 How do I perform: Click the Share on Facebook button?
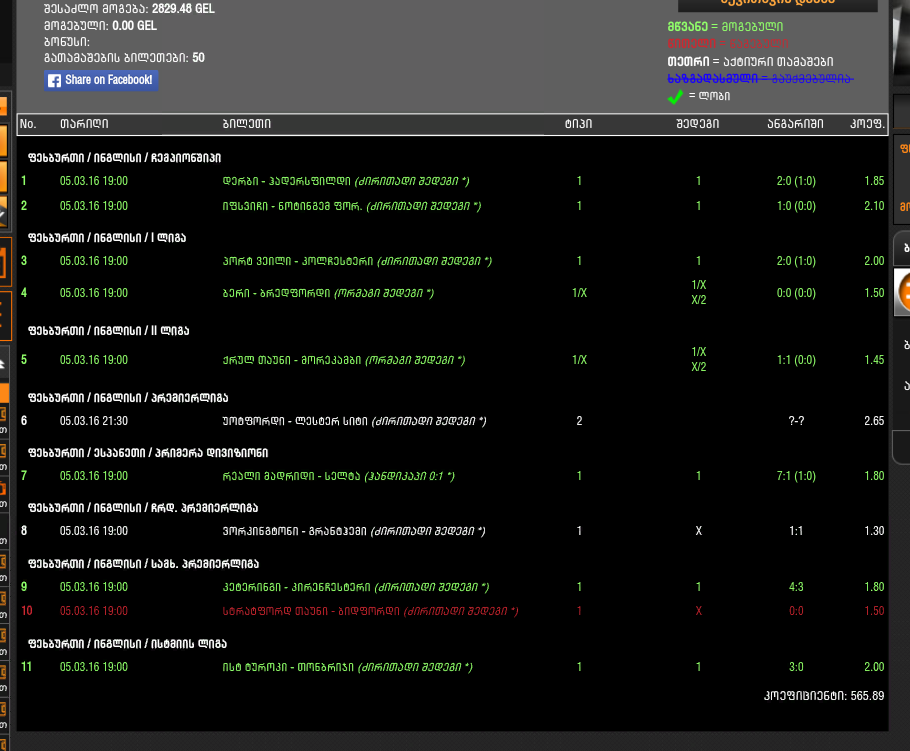[100, 80]
